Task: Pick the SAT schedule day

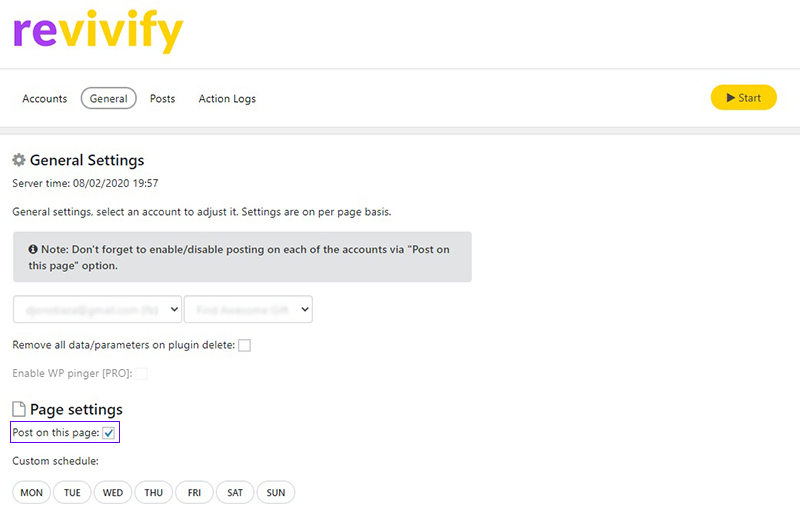Action: coord(235,493)
